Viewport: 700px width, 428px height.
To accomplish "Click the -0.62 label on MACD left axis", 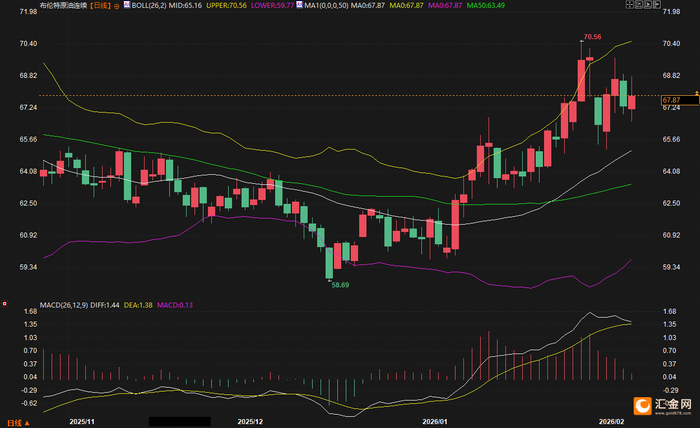I will (x=30, y=403).
